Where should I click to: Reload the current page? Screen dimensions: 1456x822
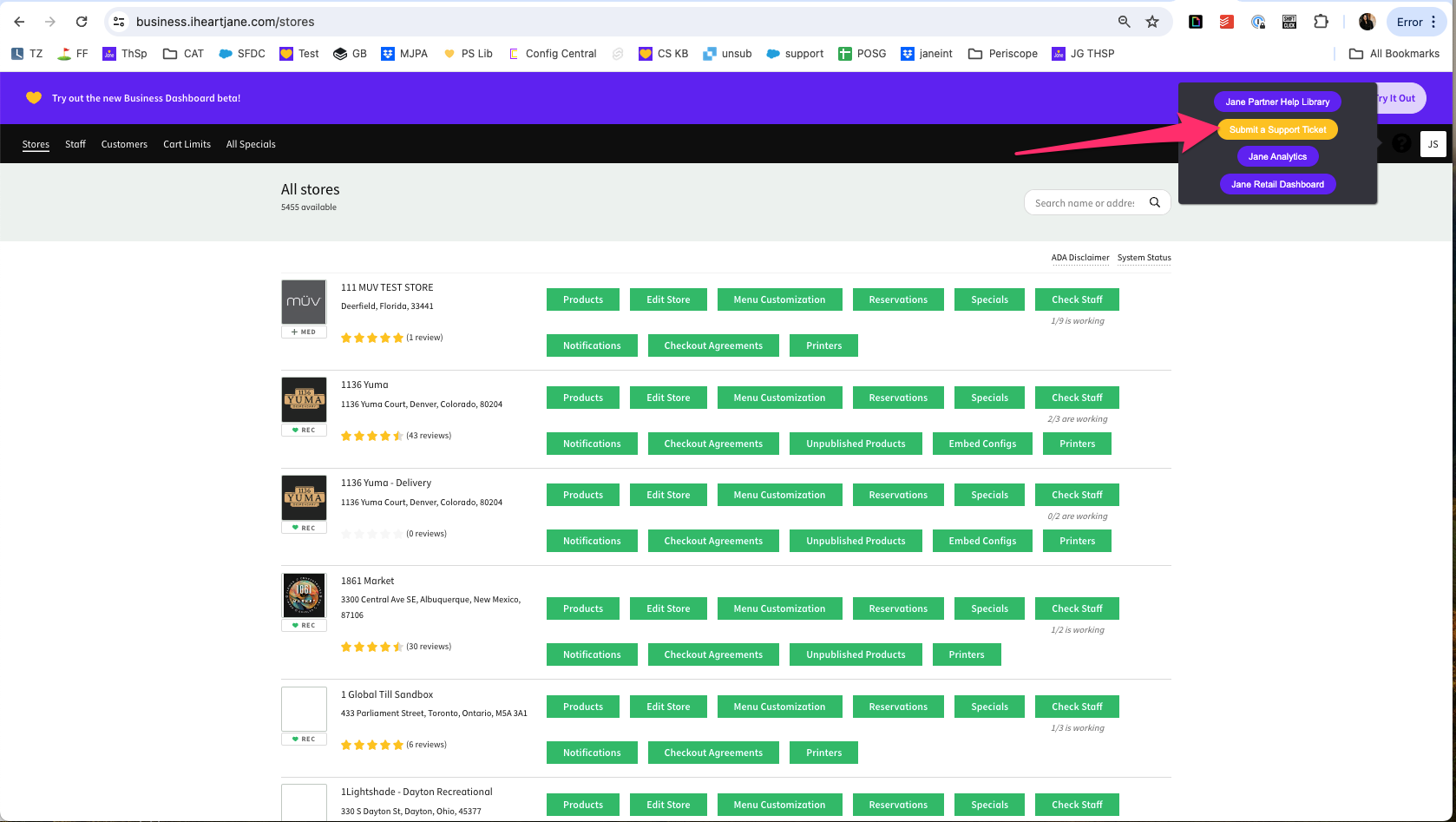pyautogui.click(x=81, y=22)
